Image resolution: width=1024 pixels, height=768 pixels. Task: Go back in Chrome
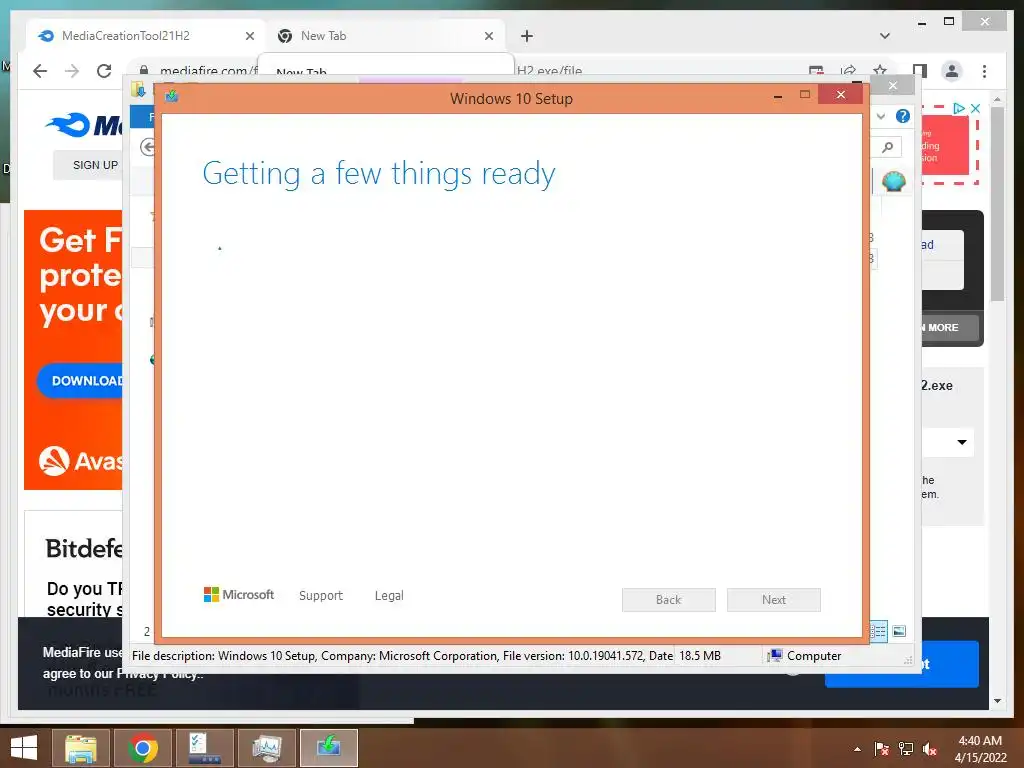(40, 71)
